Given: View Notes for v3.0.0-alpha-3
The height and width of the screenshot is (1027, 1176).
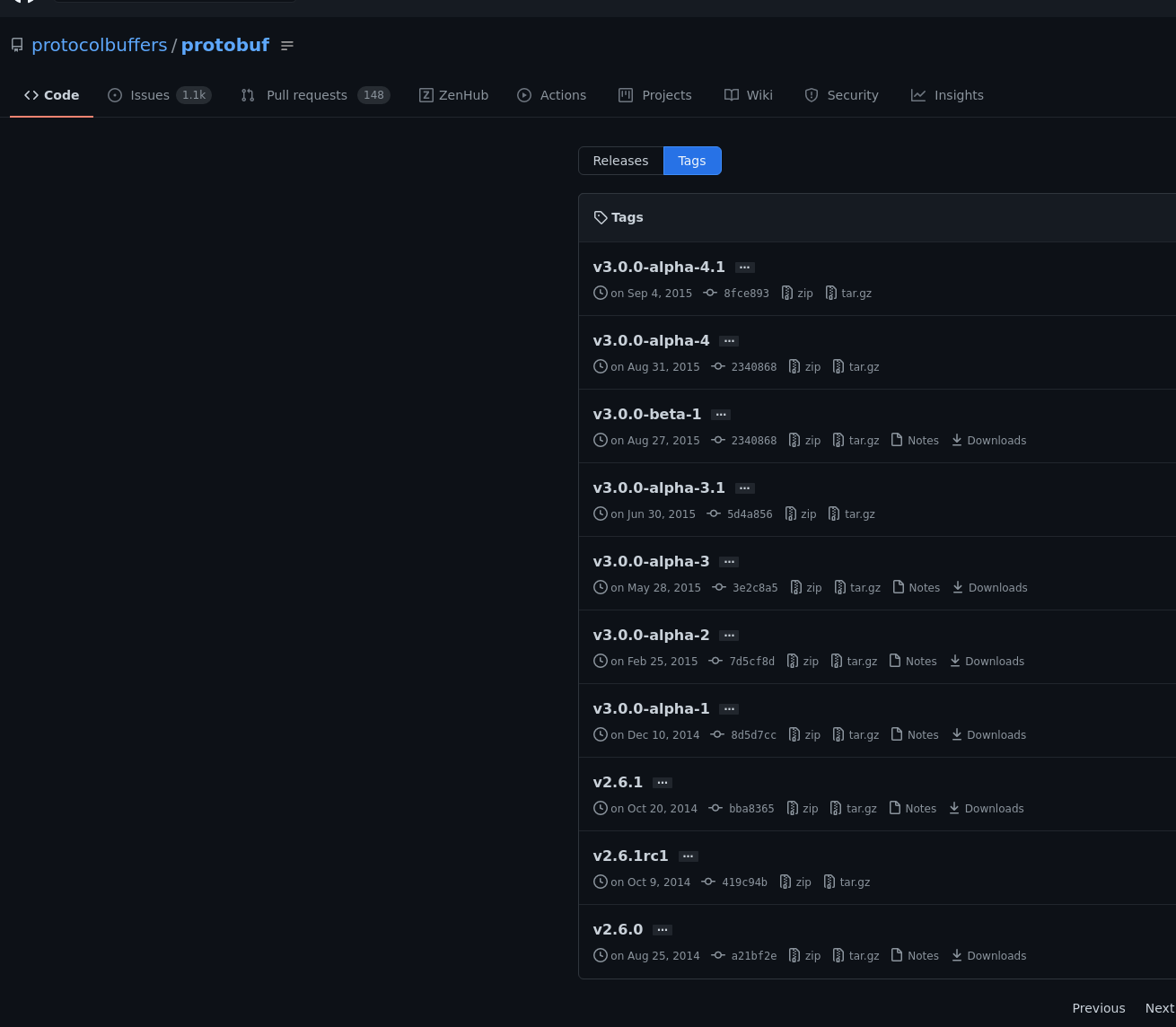Looking at the screenshot, I should (917, 588).
